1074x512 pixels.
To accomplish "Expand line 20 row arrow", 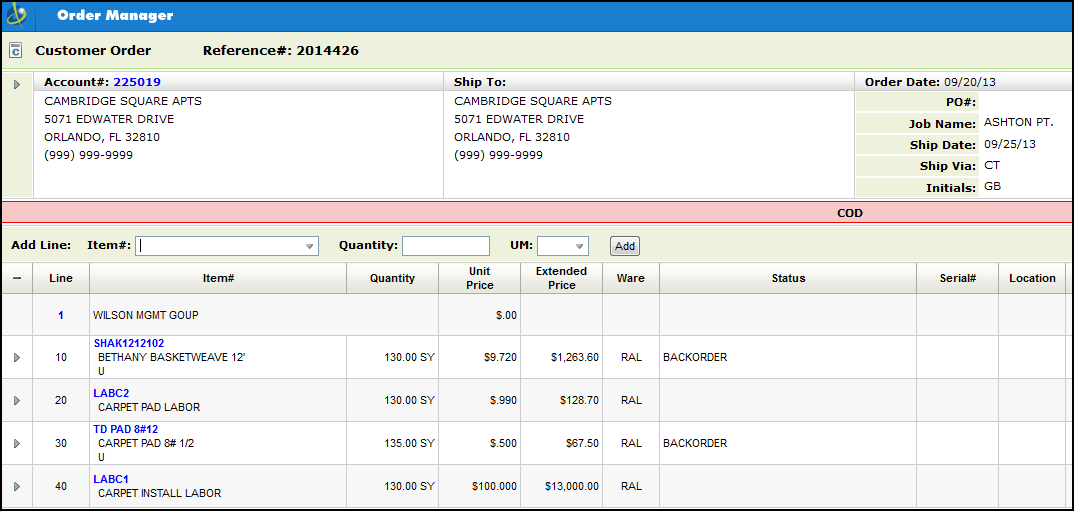I will pos(16,400).
